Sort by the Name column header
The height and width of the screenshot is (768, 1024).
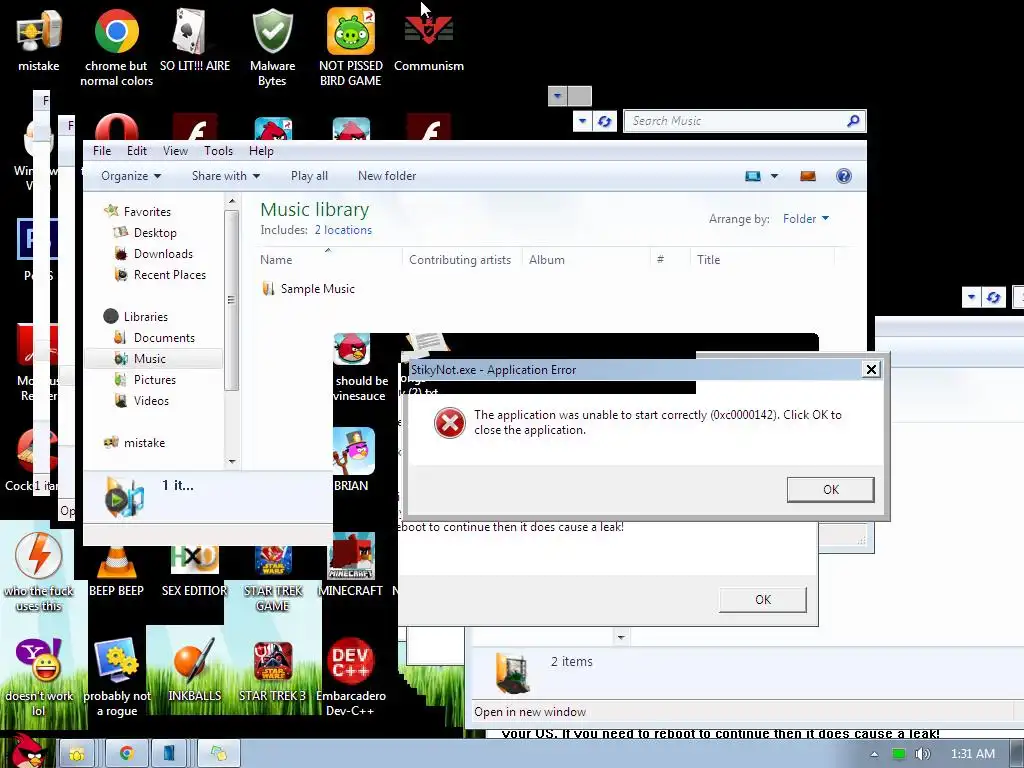(328, 259)
